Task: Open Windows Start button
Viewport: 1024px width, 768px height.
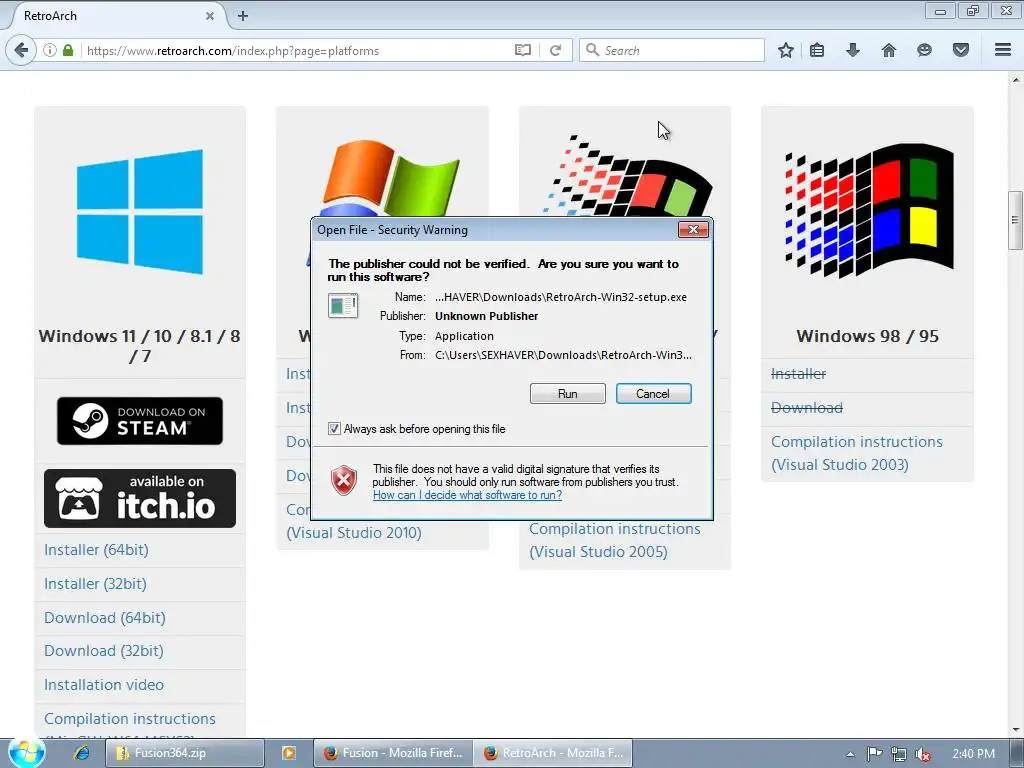Action: point(26,752)
